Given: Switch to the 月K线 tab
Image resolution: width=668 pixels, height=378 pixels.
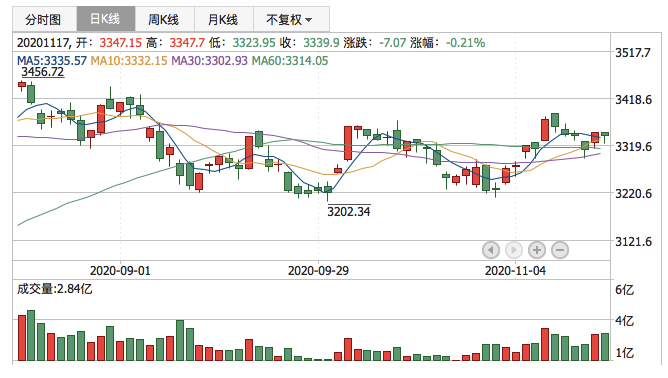Looking at the screenshot, I should pyautogui.click(x=224, y=19).
